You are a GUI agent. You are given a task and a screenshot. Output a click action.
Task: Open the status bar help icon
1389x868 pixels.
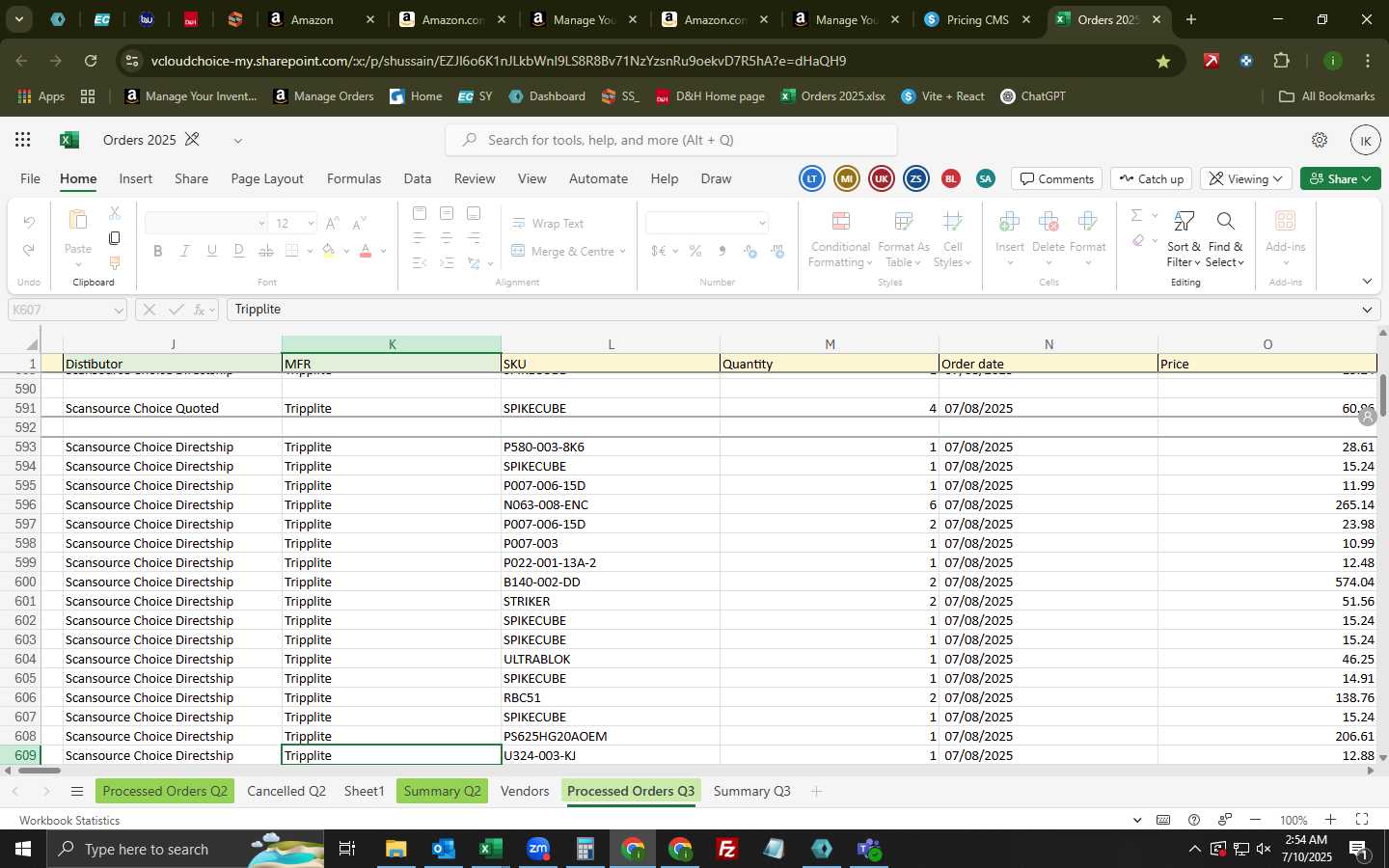[x=1194, y=820]
